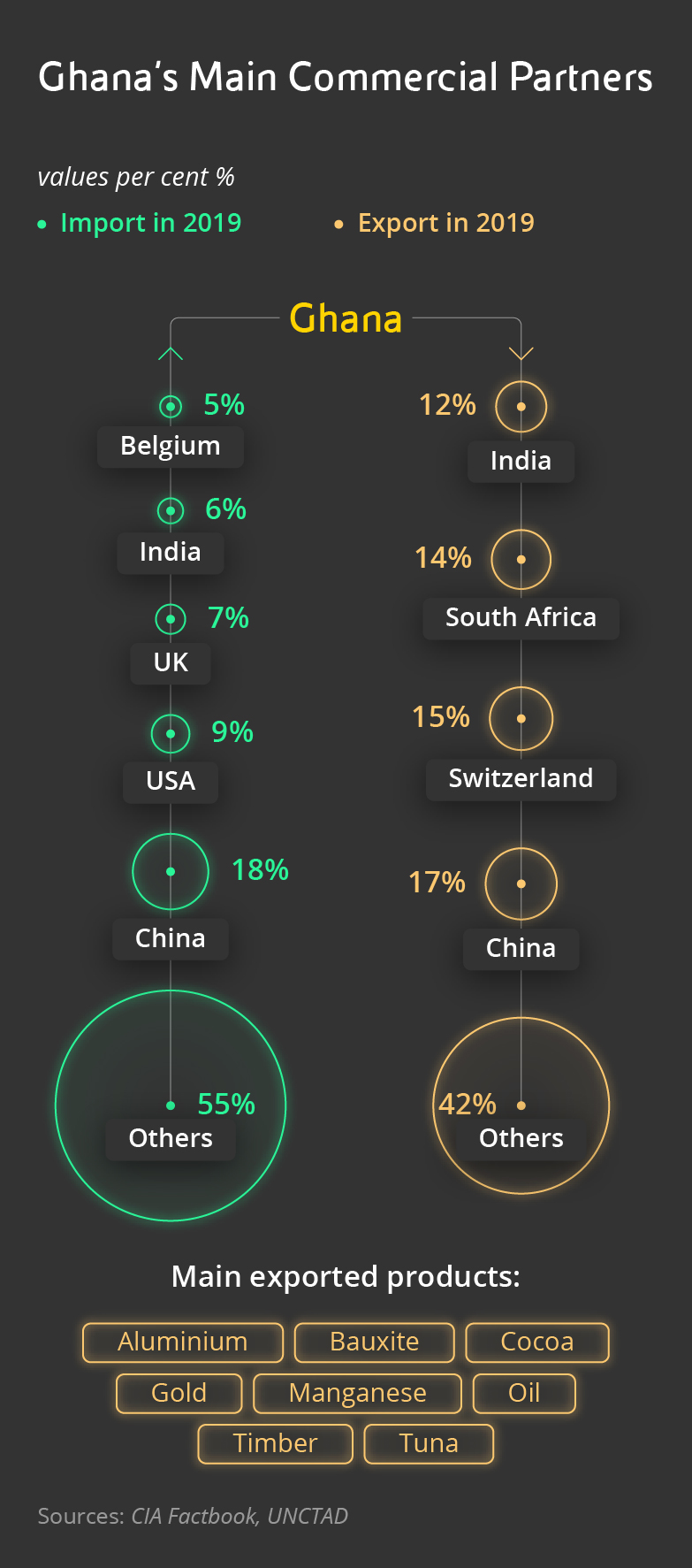Image resolution: width=692 pixels, height=1568 pixels.
Task: Click the green 9% circle above USA
Action: point(171,733)
